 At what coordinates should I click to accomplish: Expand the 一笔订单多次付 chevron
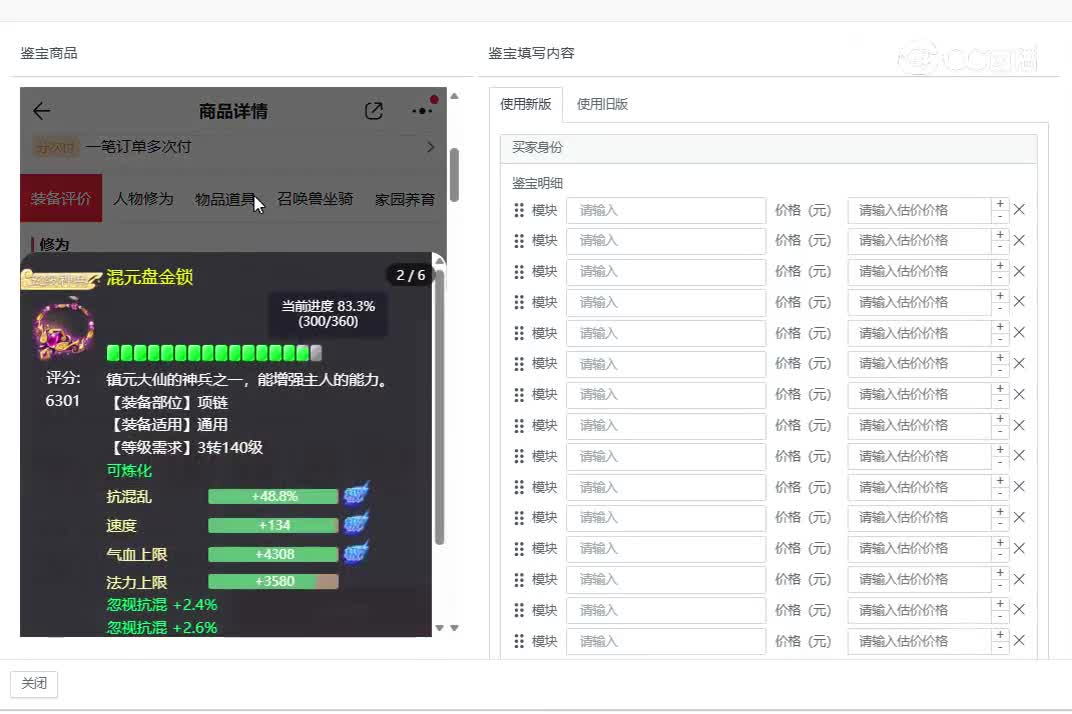pyautogui.click(x=430, y=147)
